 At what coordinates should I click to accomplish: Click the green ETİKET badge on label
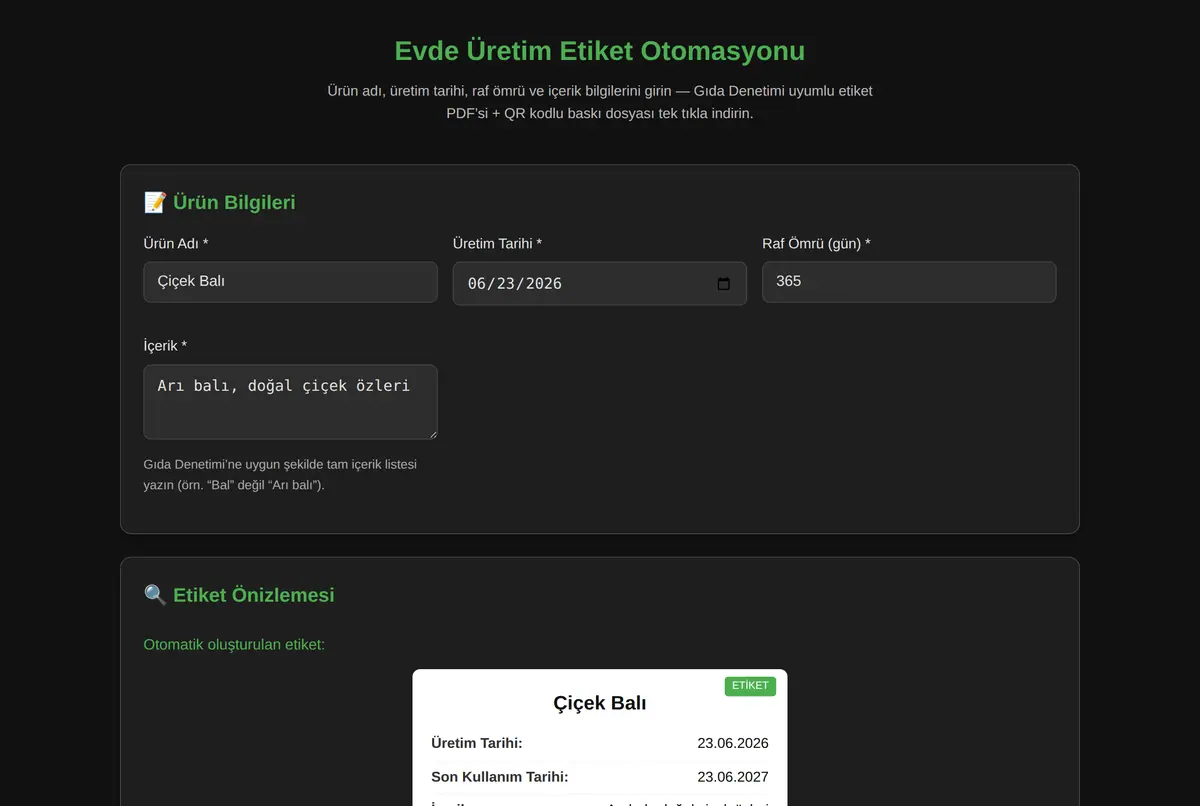[x=750, y=686]
